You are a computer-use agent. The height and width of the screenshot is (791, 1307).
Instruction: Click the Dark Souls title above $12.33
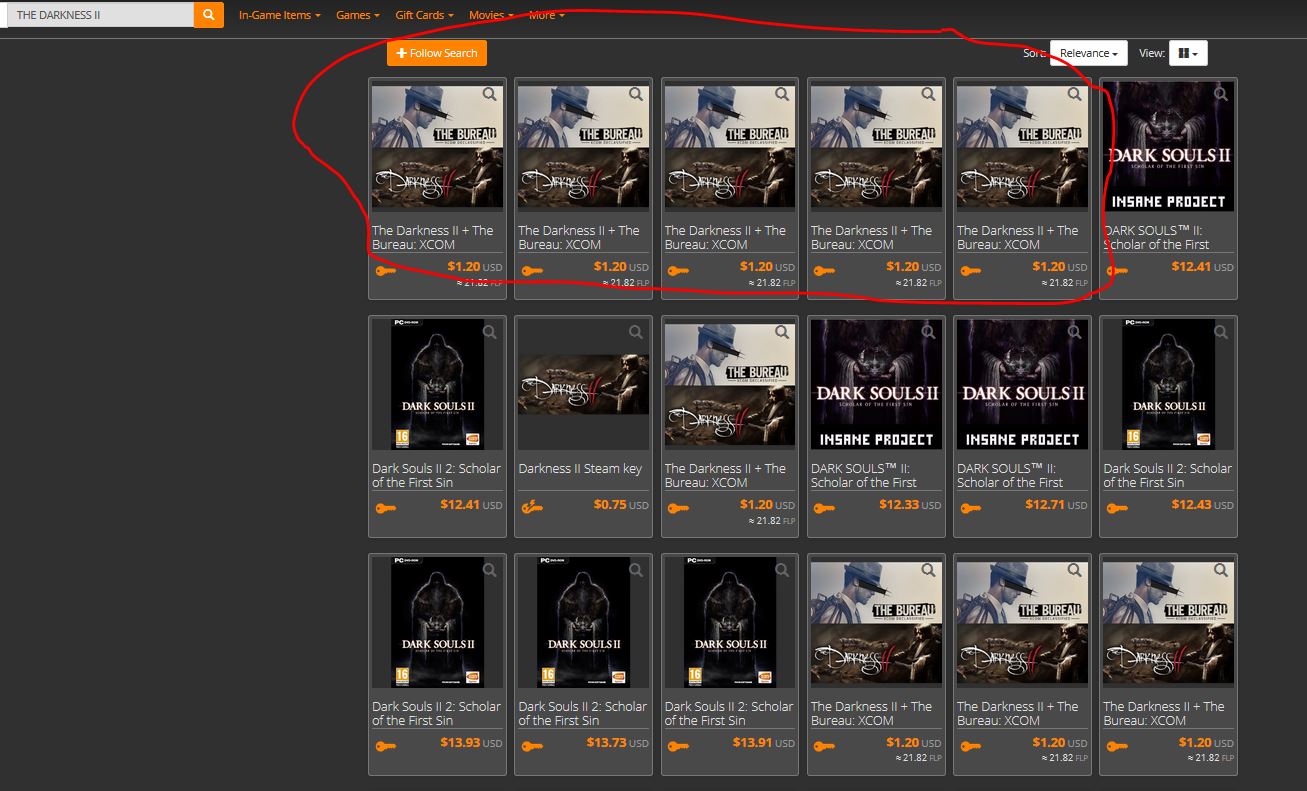coord(864,475)
